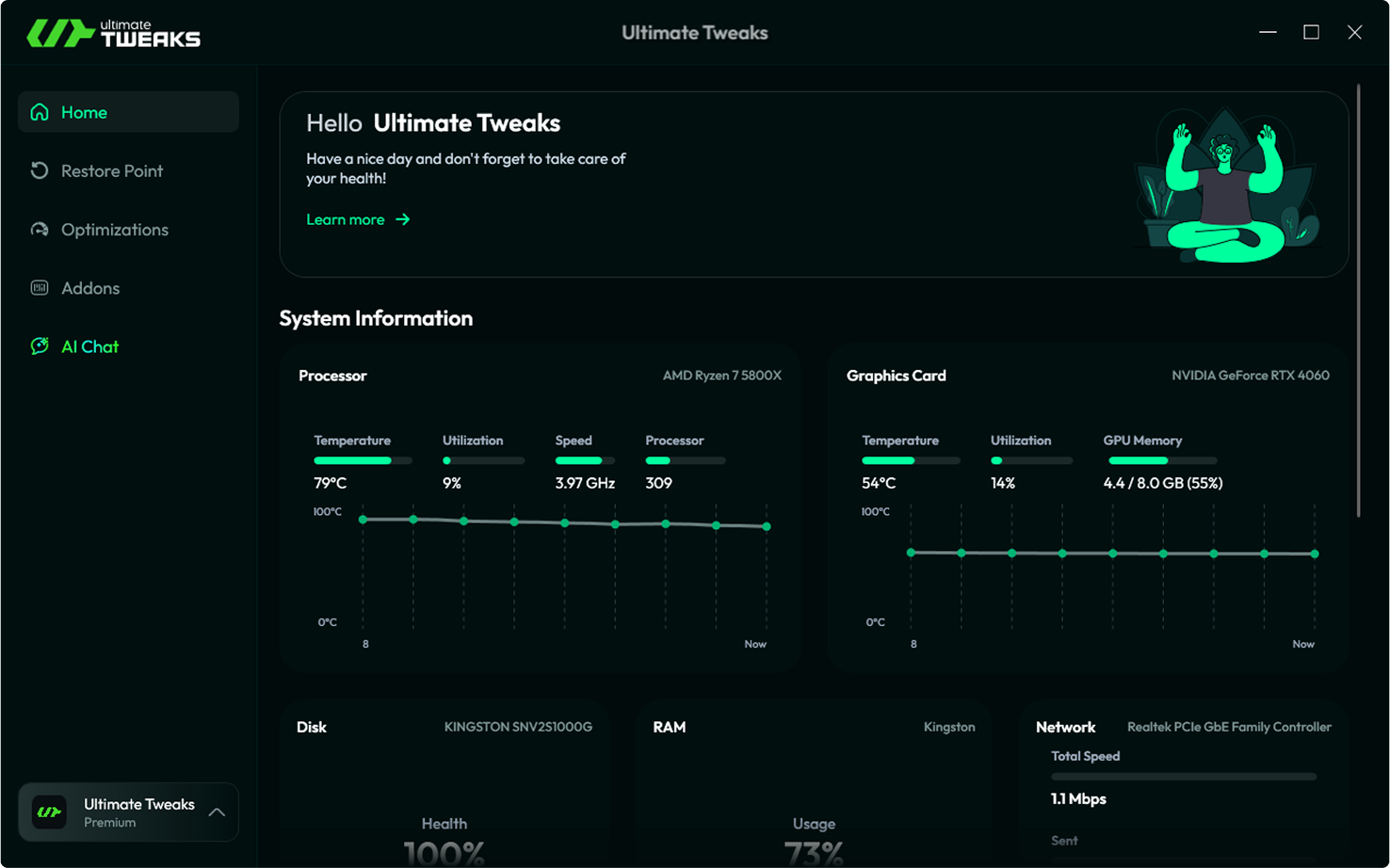Click the Ultimate Tweaks logo at top left

114,34
